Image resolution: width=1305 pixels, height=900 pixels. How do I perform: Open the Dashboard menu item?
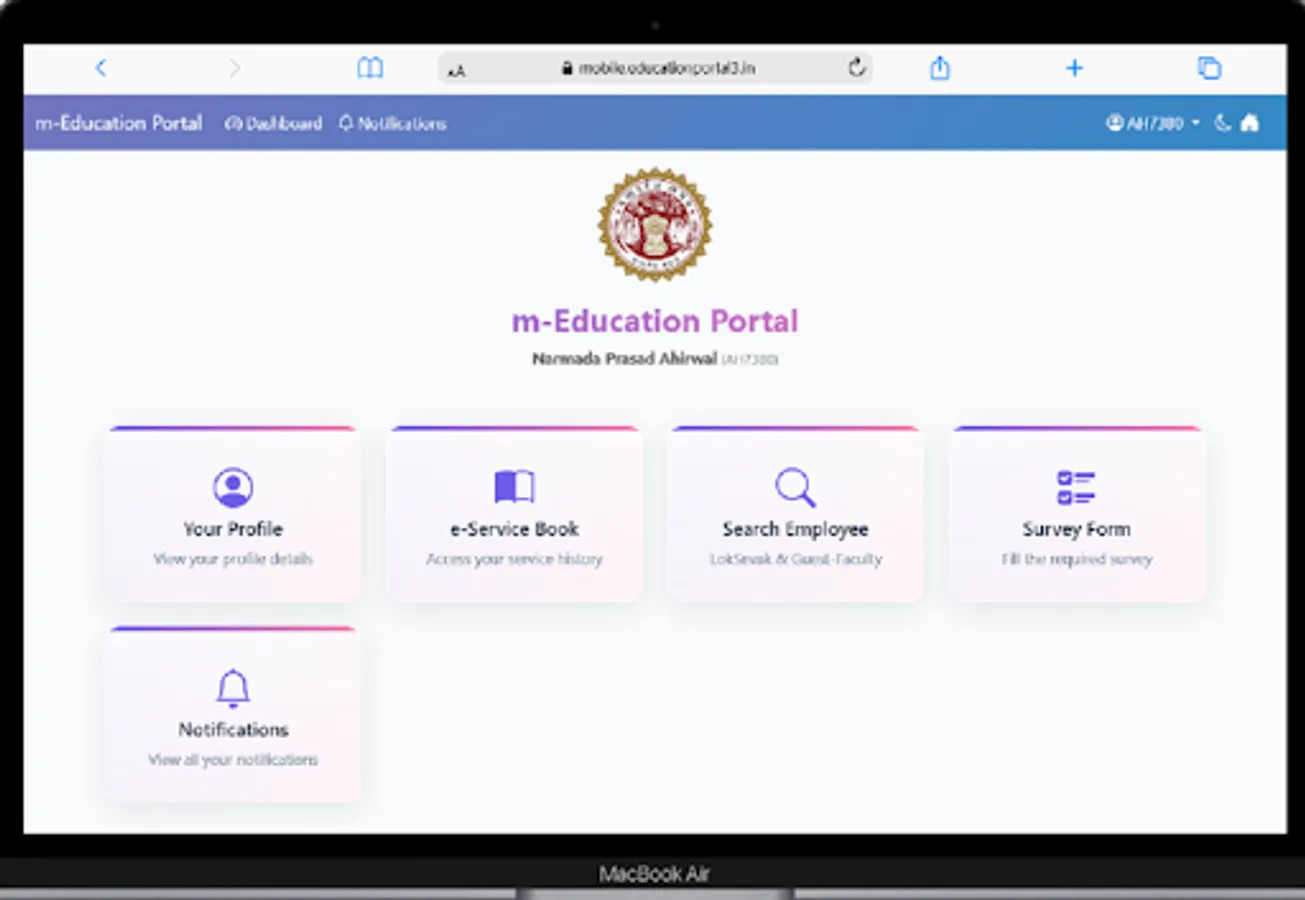(x=273, y=123)
